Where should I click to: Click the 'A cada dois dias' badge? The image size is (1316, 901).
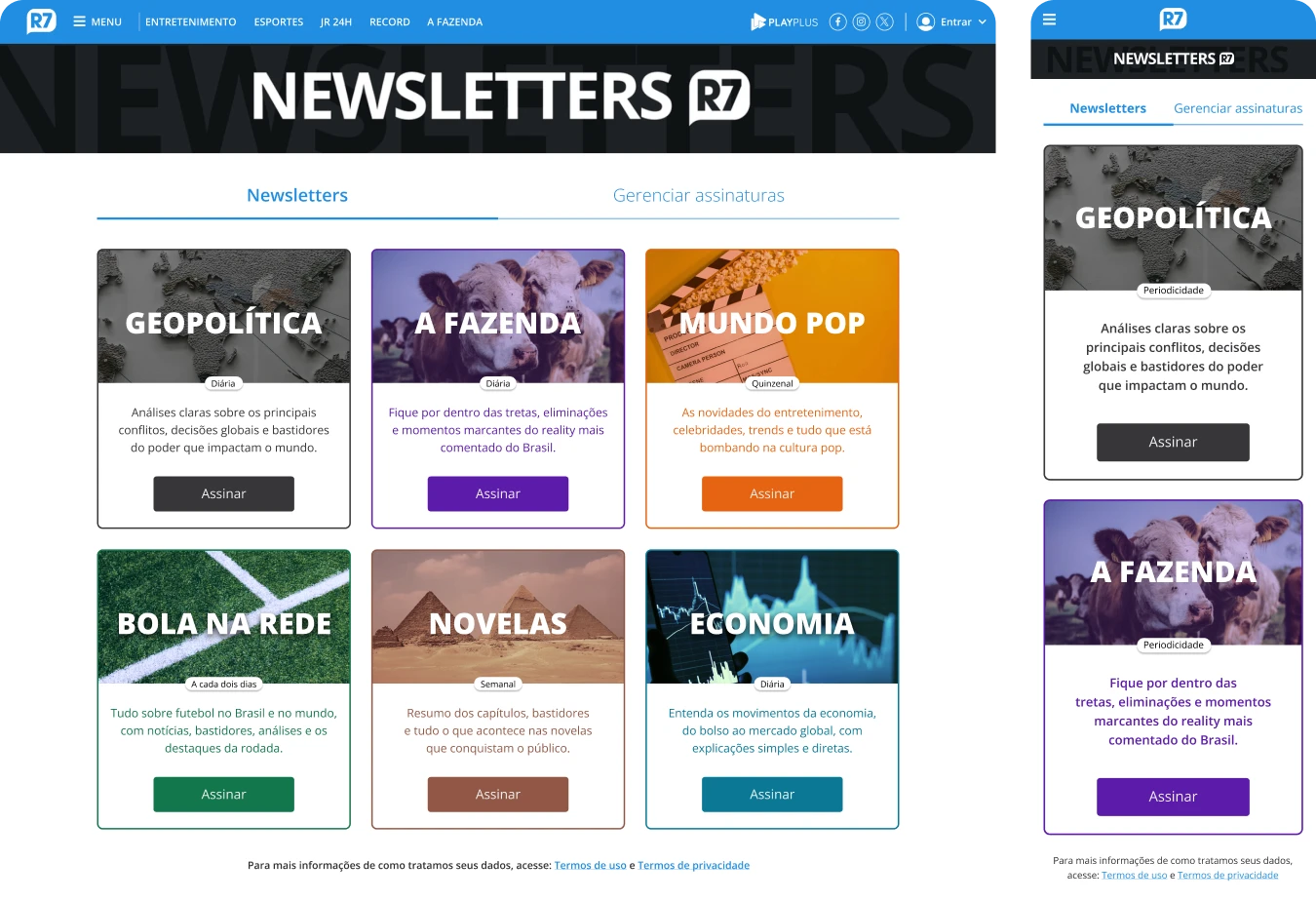click(x=223, y=684)
